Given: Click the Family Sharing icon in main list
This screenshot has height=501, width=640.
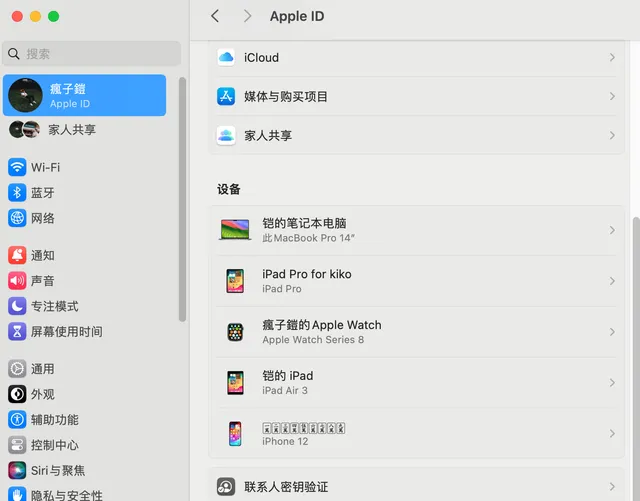Looking at the screenshot, I should pyautogui.click(x=226, y=136).
